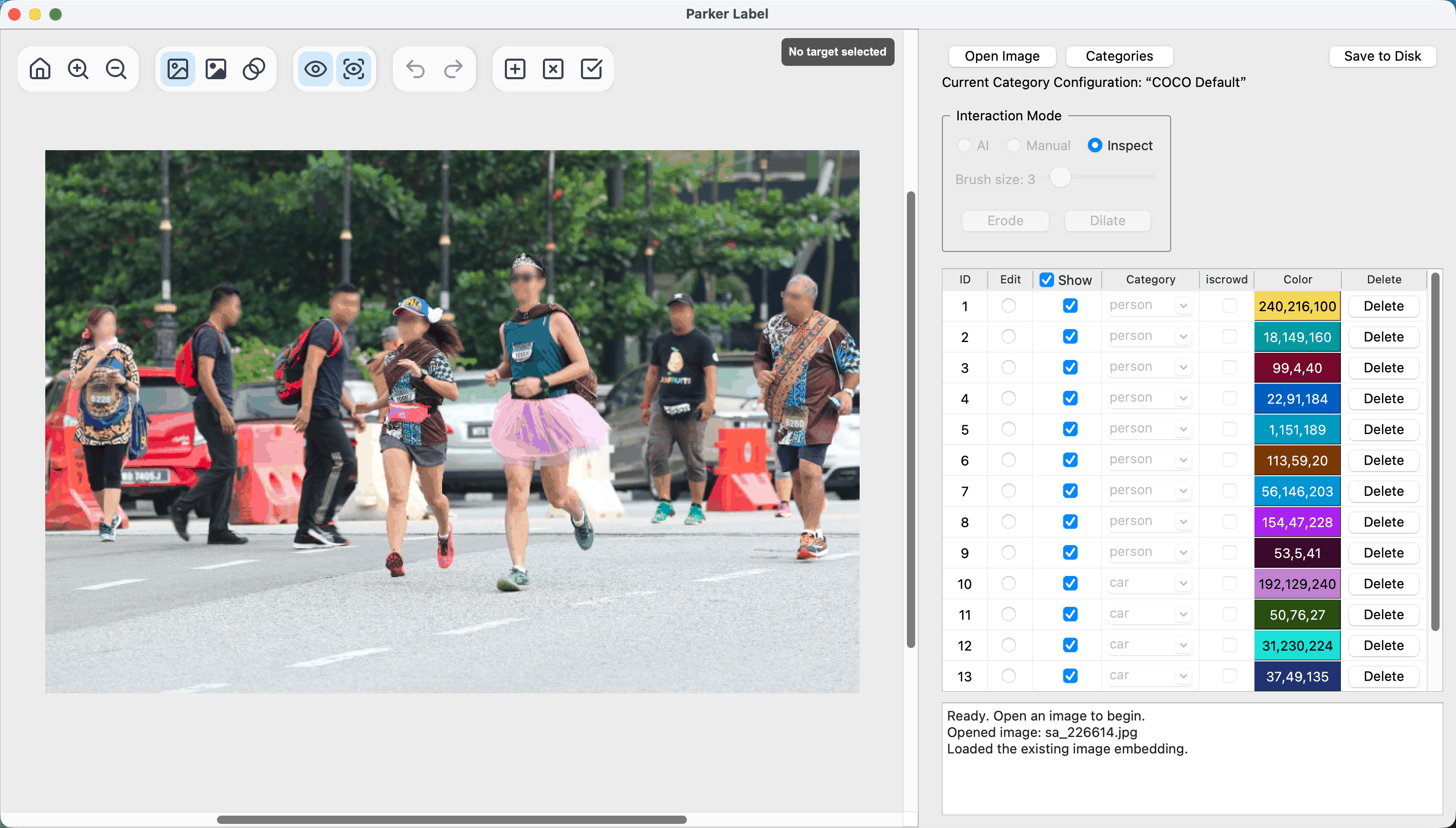Click the ID column header
The width and height of the screenshot is (1456, 828).
point(965,280)
